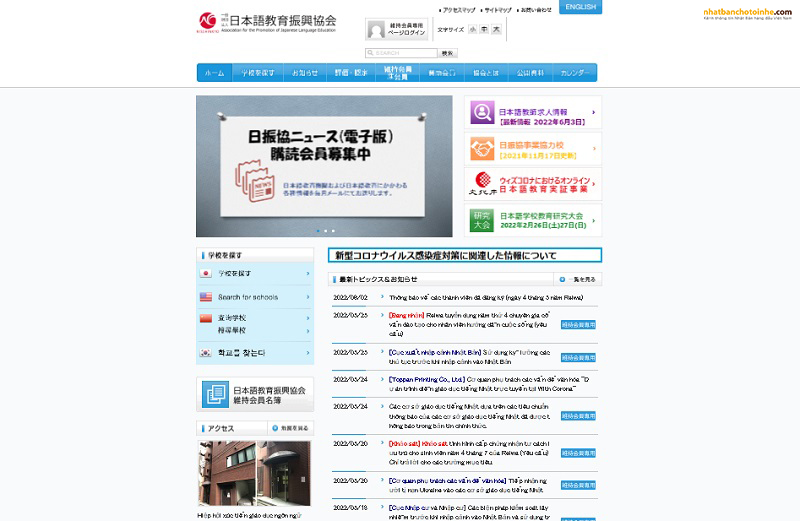Open the member page login button
The image size is (800, 521).
tap(396, 29)
